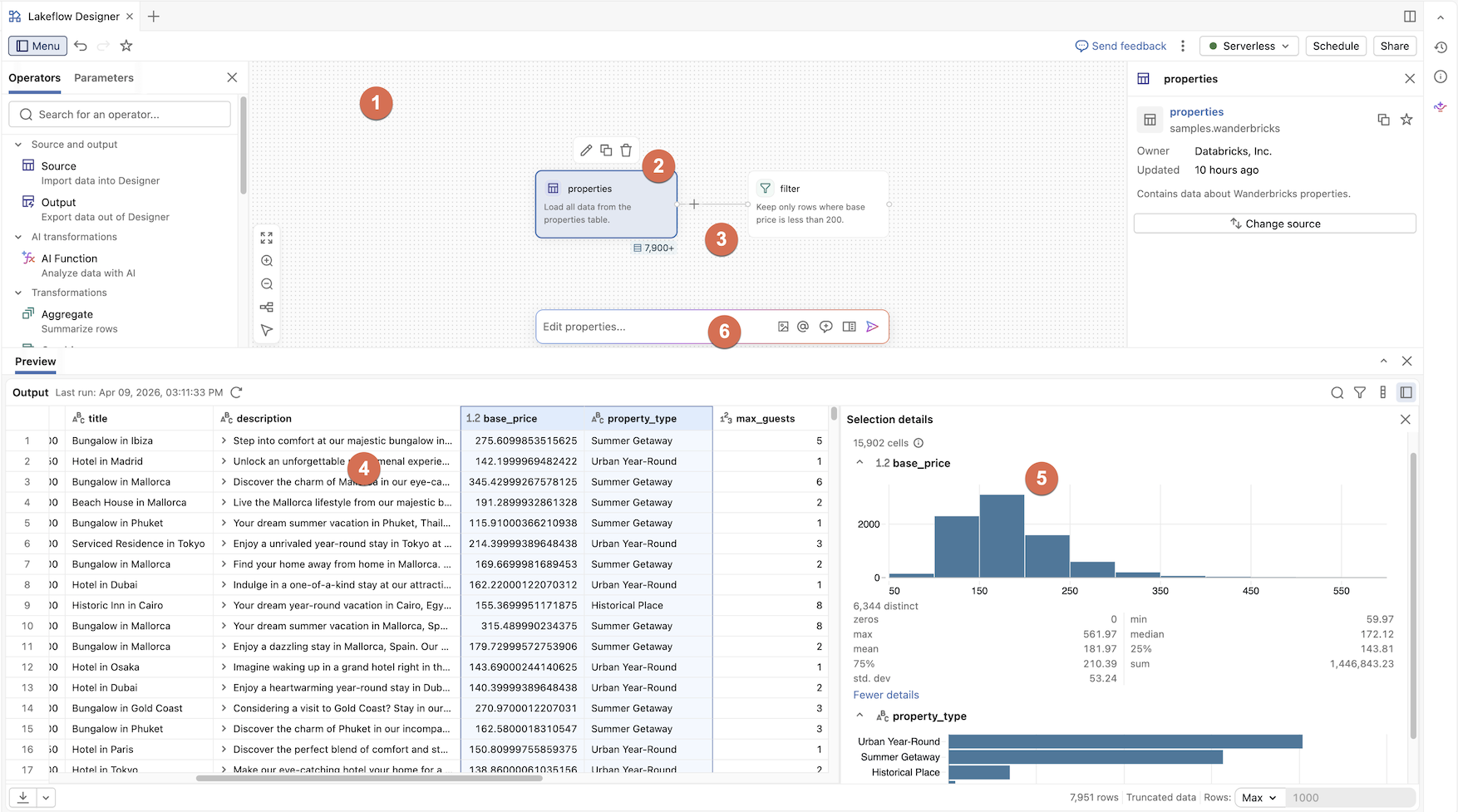1458x812 pixels.
Task: Refresh the output preview run
Action: [x=237, y=392]
